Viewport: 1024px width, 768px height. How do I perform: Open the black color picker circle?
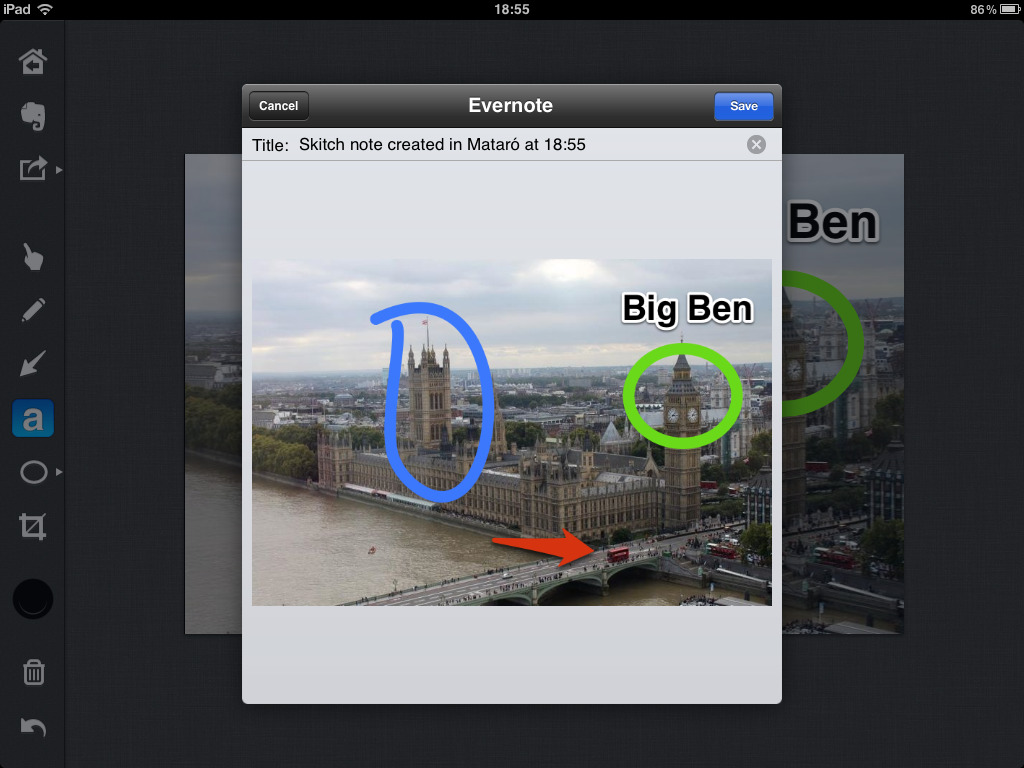33,599
